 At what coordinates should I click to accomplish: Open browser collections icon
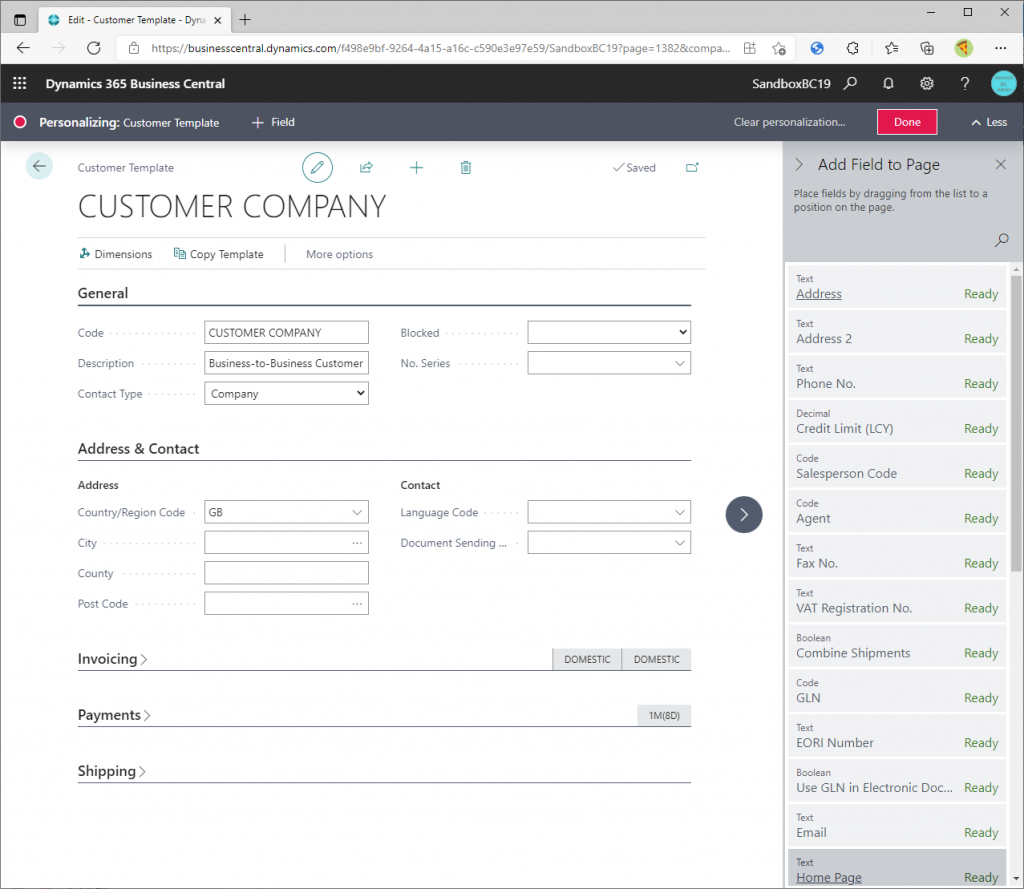(927, 48)
